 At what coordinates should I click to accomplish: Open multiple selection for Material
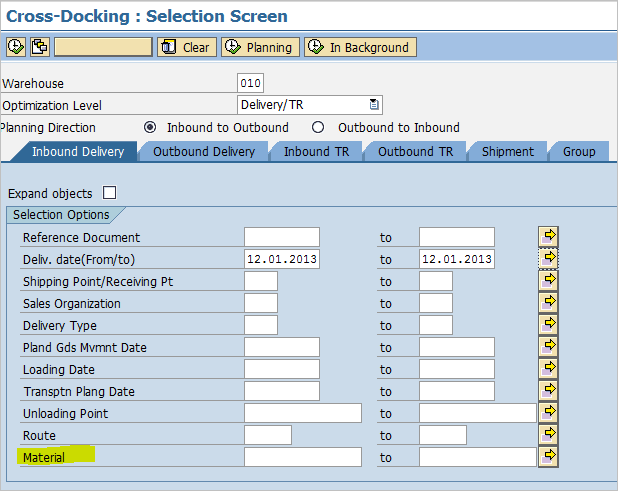click(548, 456)
